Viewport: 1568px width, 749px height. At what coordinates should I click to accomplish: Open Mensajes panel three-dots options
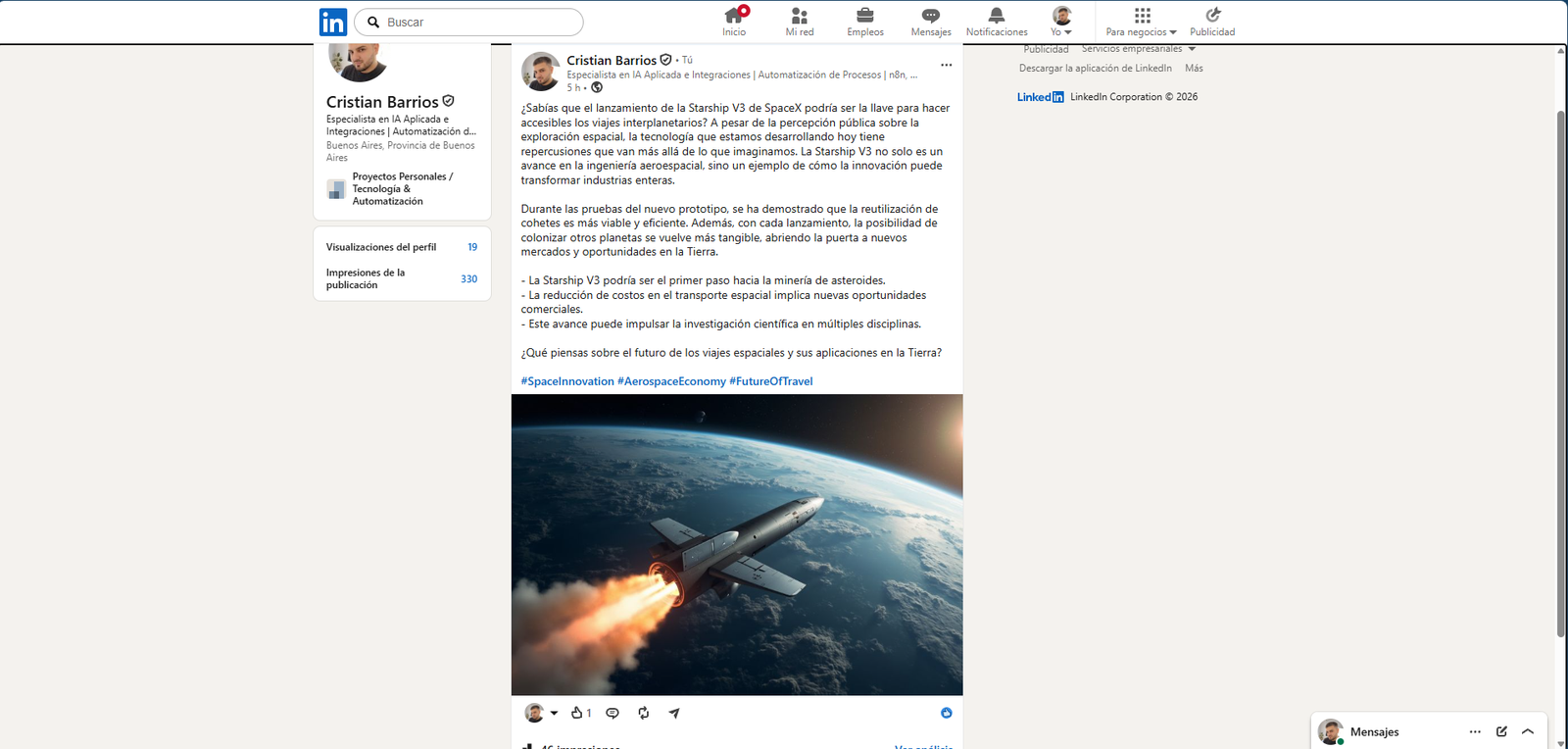point(1475,731)
